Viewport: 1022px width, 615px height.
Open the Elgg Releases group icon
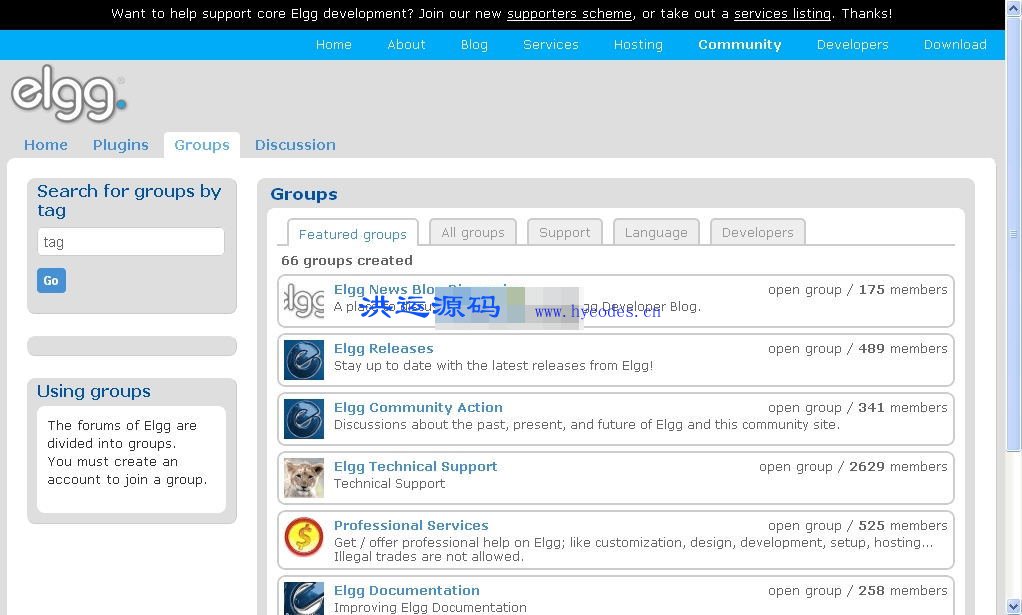(x=304, y=360)
